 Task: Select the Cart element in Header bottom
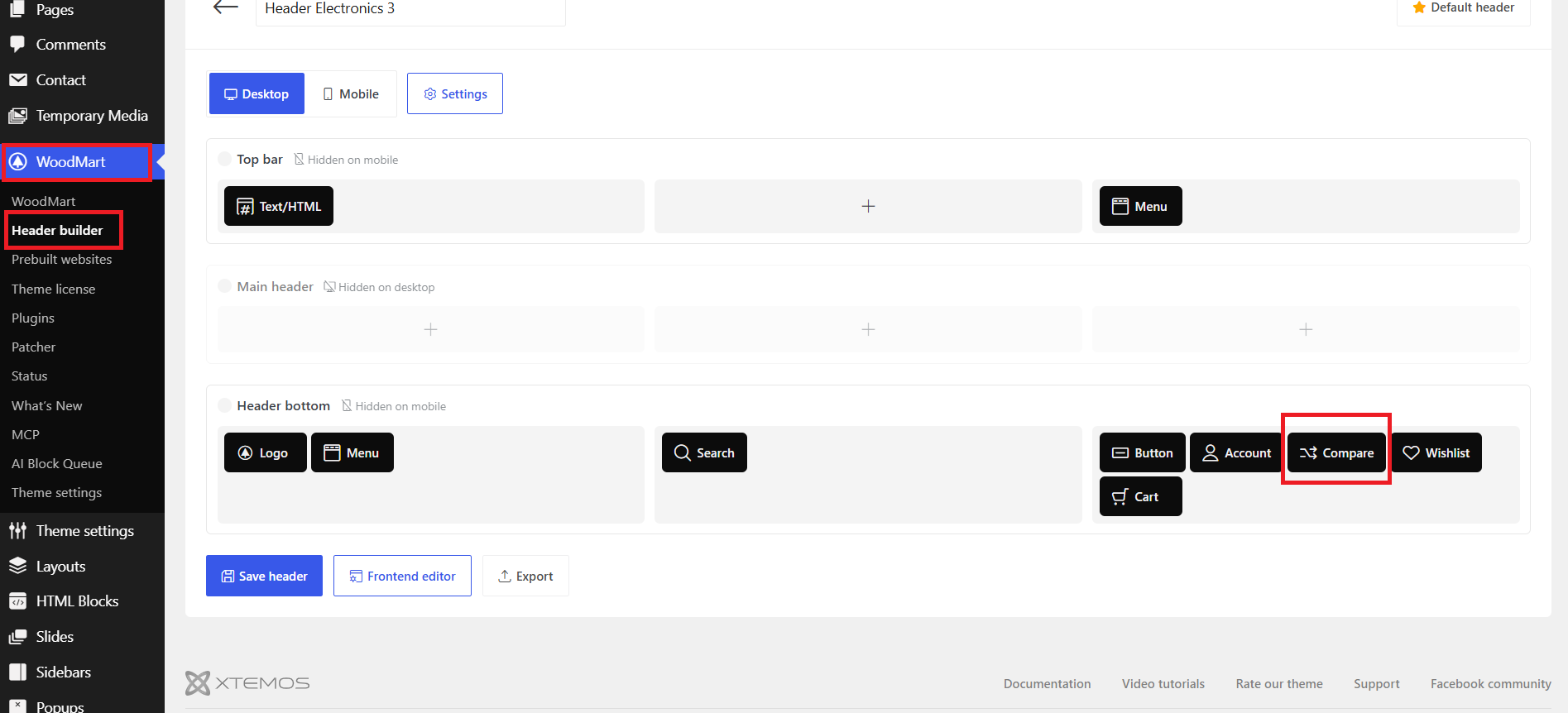[x=1140, y=496]
